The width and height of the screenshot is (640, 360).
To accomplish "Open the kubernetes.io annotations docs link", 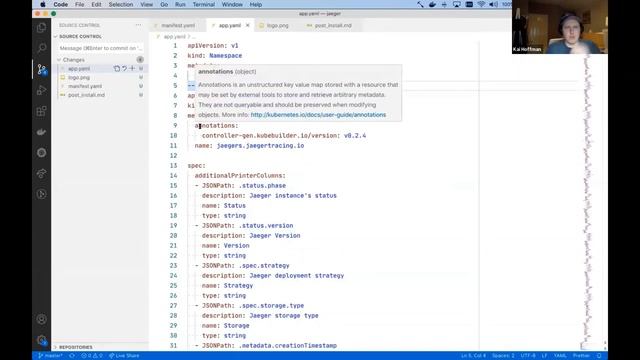I will [318, 115].
